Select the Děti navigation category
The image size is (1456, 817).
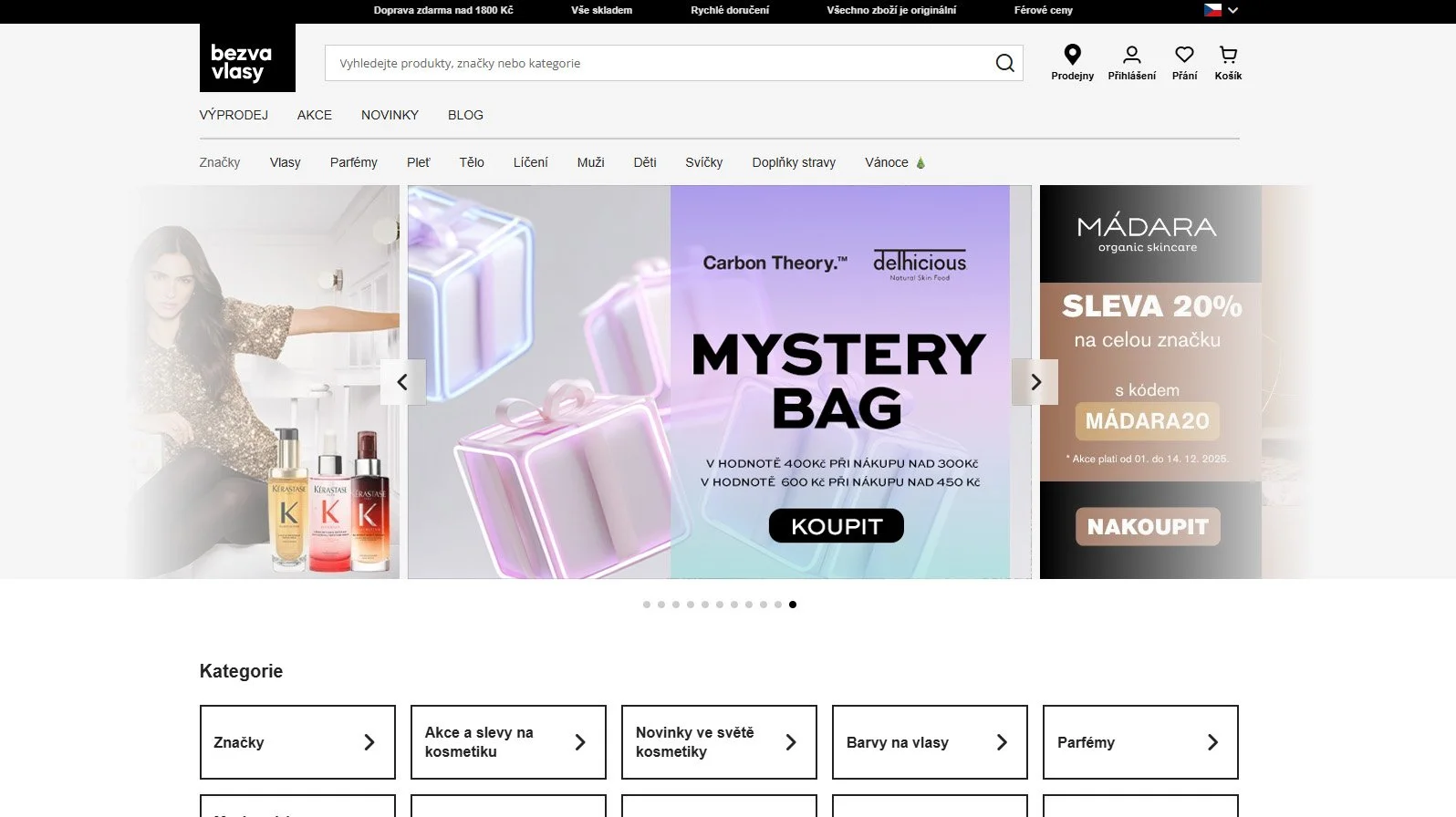coord(645,162)
